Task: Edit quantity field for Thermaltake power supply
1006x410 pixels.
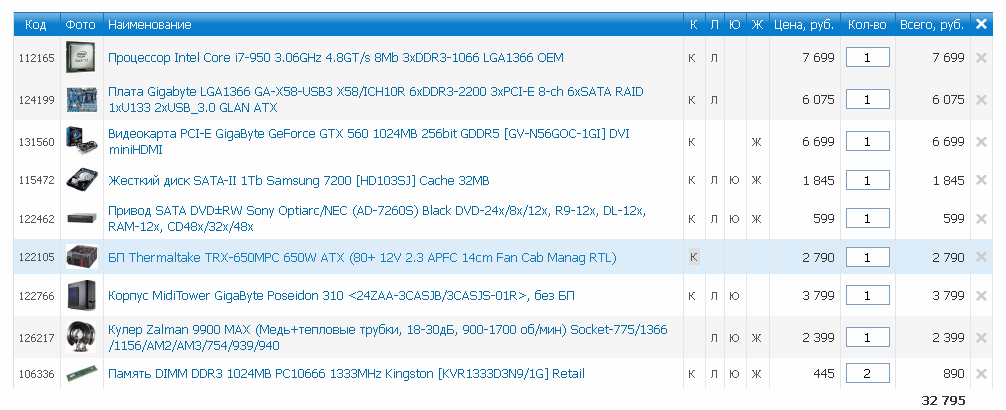Action: pyautogui.click(x=867, y=257)
